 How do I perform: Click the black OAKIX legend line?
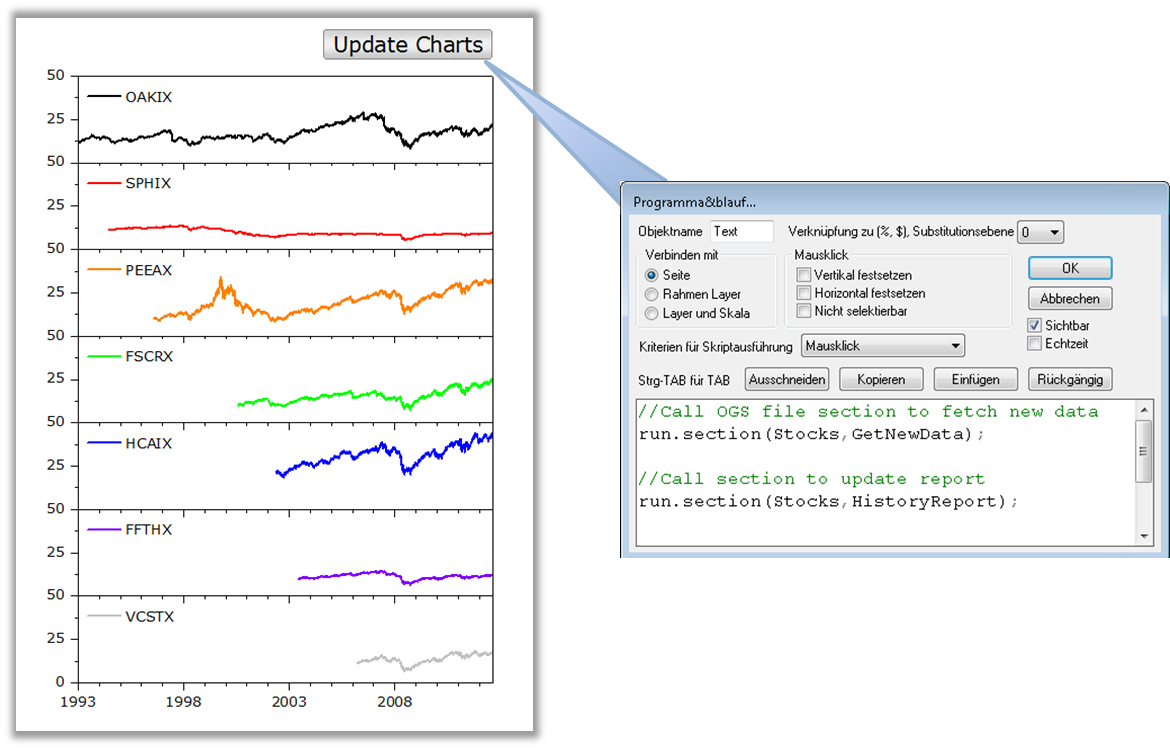click(104, 96)
